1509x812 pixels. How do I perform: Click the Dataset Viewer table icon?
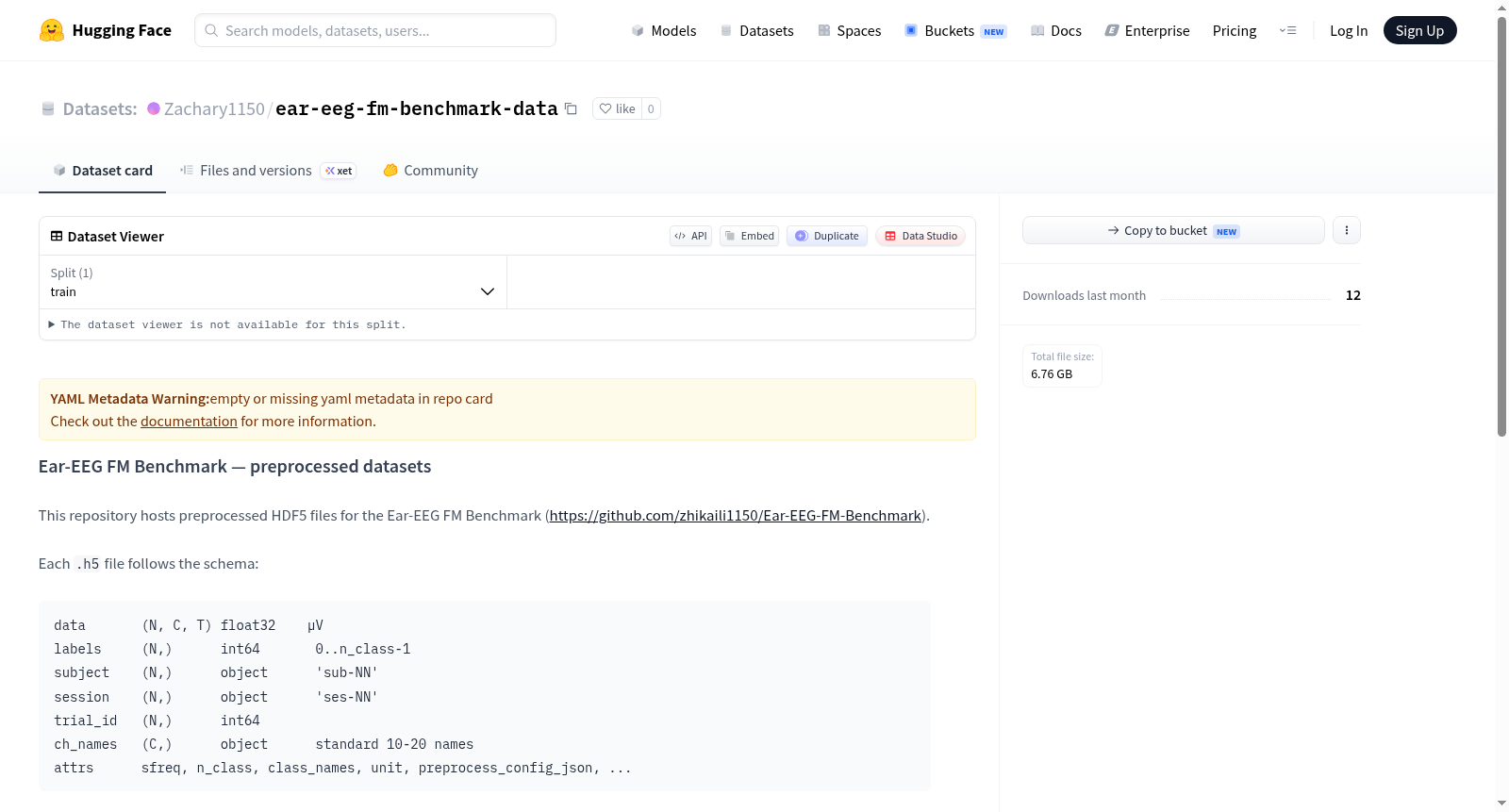[57, 236]
